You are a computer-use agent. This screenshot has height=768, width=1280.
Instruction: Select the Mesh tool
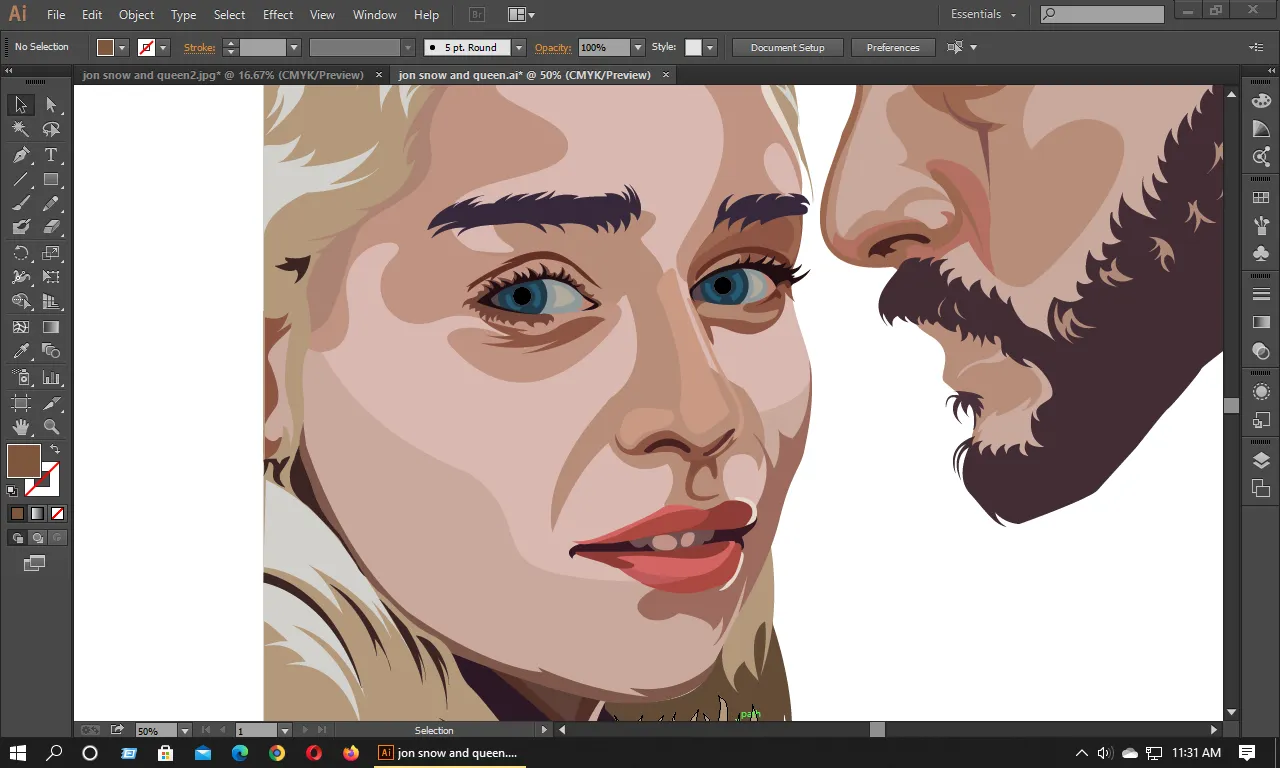click(20, 327)
